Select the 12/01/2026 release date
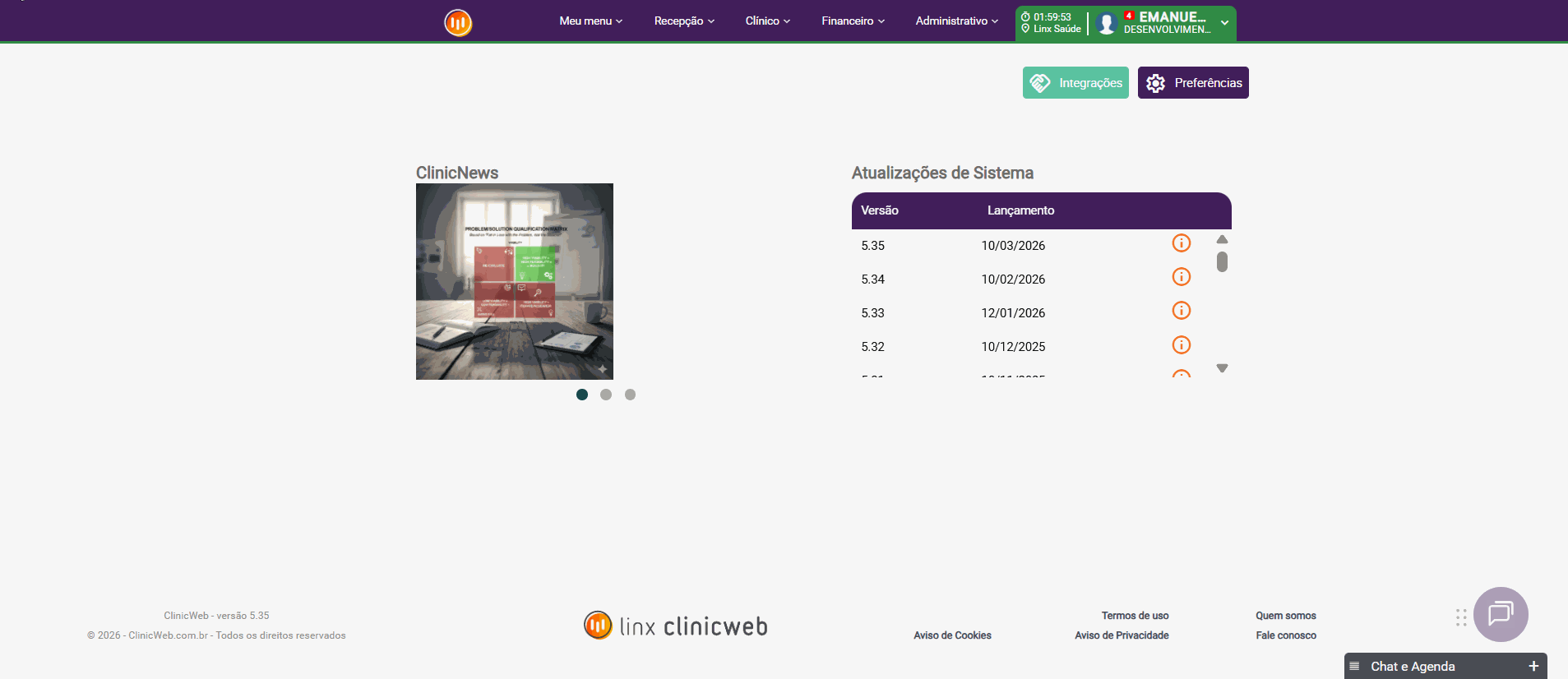The height and width of the screenshot is (679, 1568). (1013, 313)
